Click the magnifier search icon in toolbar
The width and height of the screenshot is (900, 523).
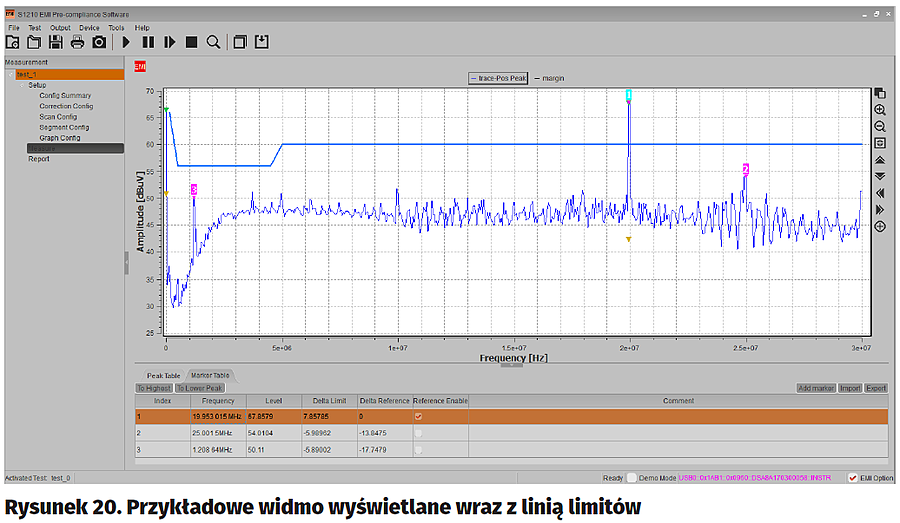(213, 42)
